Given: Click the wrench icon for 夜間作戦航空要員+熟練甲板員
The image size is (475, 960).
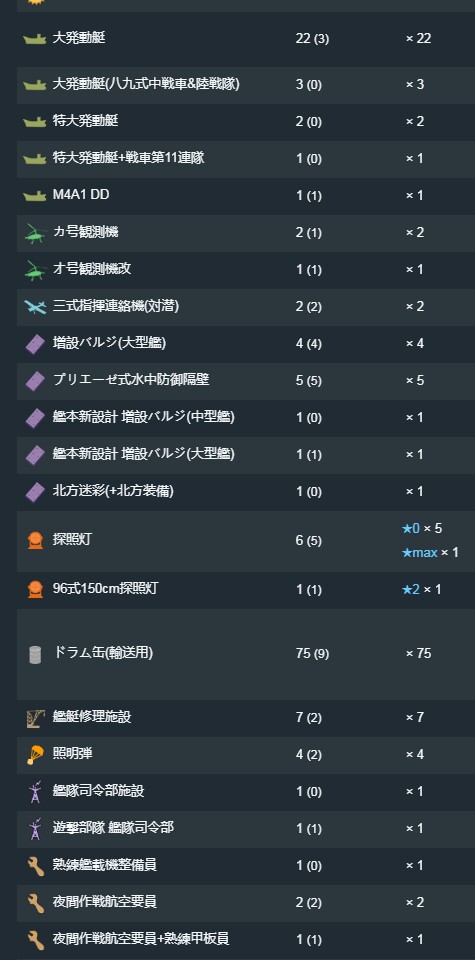Looking at the screenshot, I should pyautogui.click(x=35, y=940).
